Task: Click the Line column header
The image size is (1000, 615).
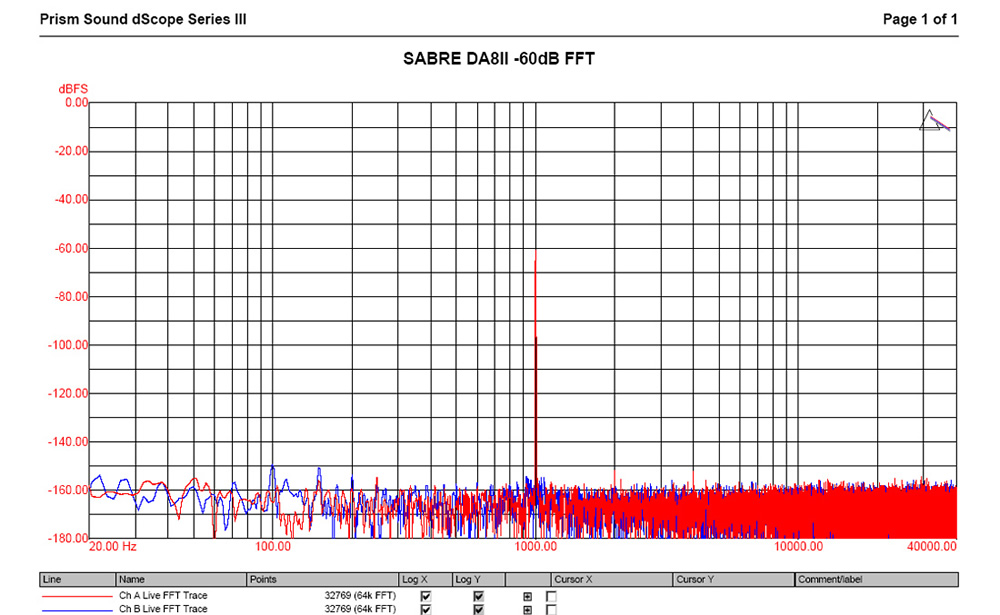Action: pos(77,579)
